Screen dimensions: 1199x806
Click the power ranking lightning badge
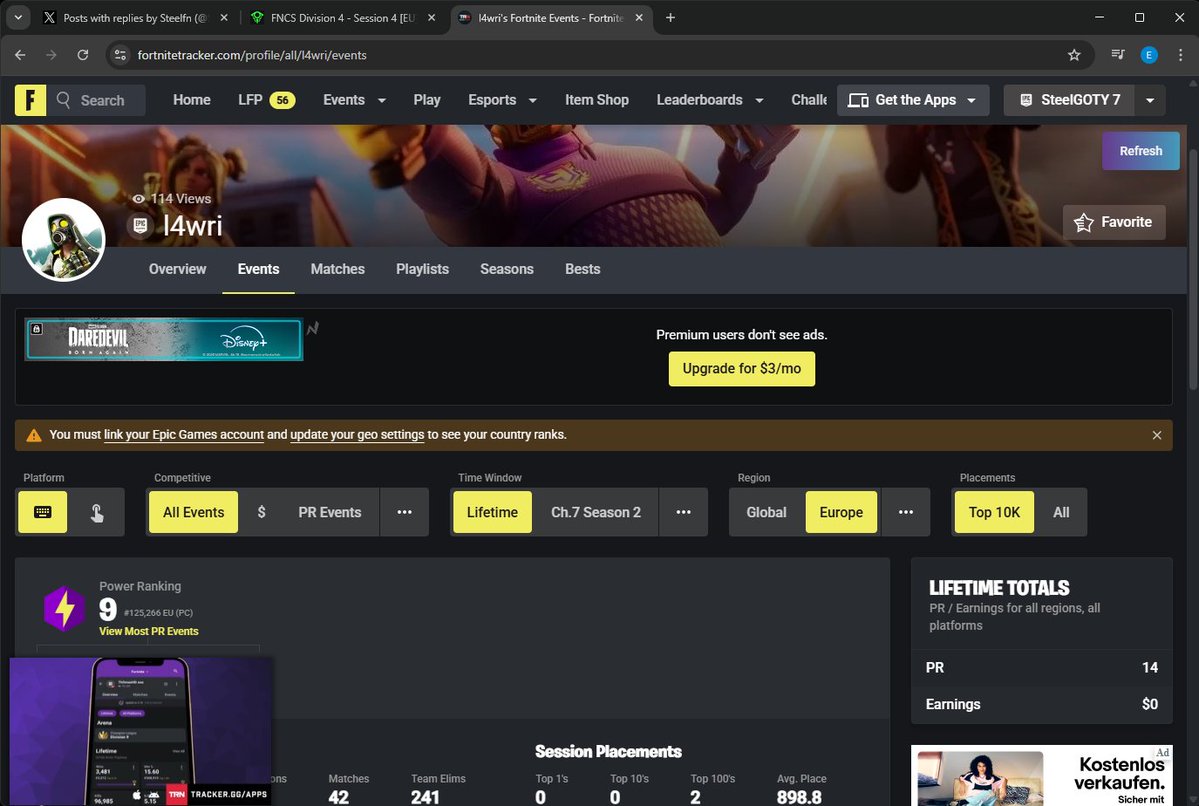point(64,609)
